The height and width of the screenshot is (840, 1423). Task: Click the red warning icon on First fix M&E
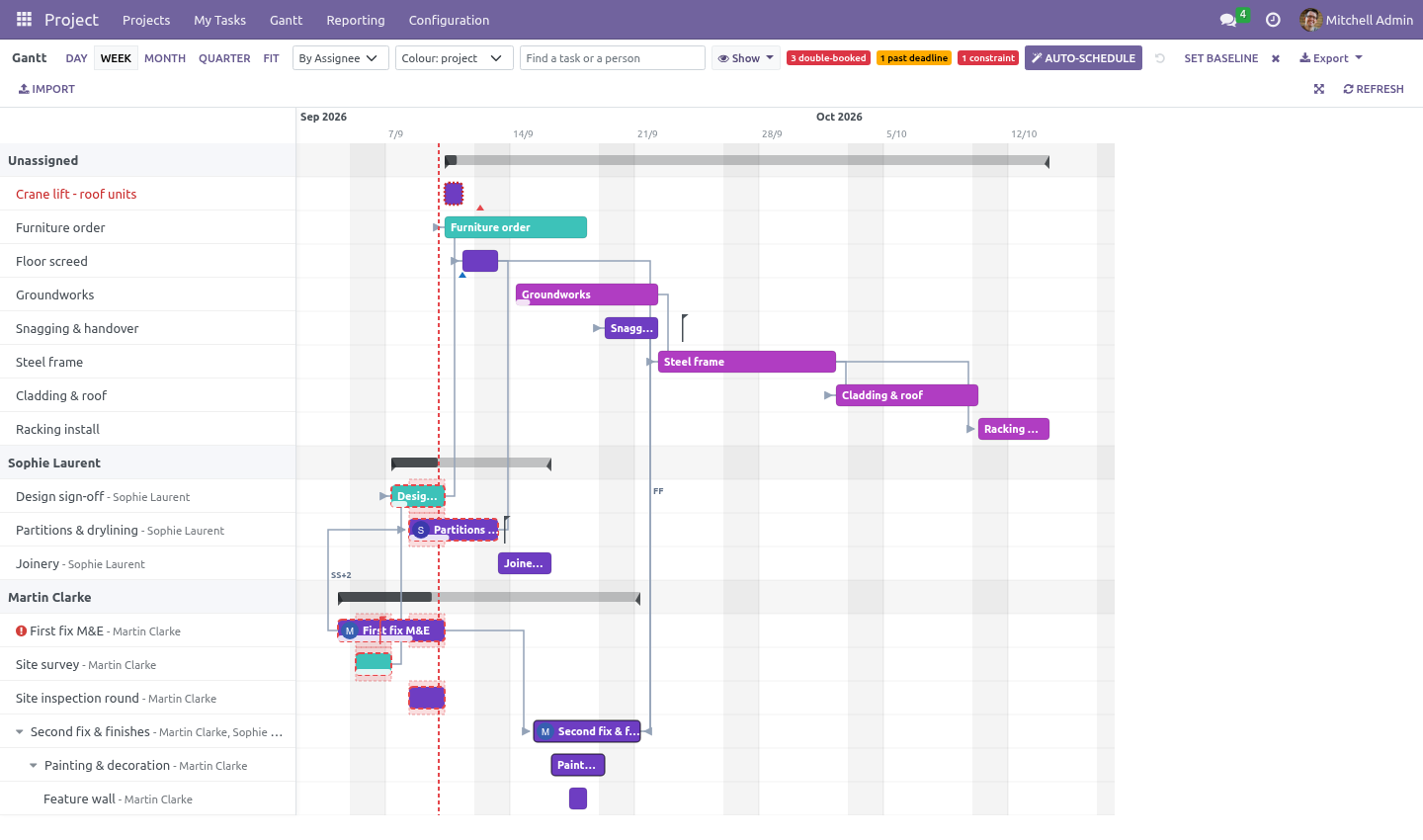click(x=21, y=630)
